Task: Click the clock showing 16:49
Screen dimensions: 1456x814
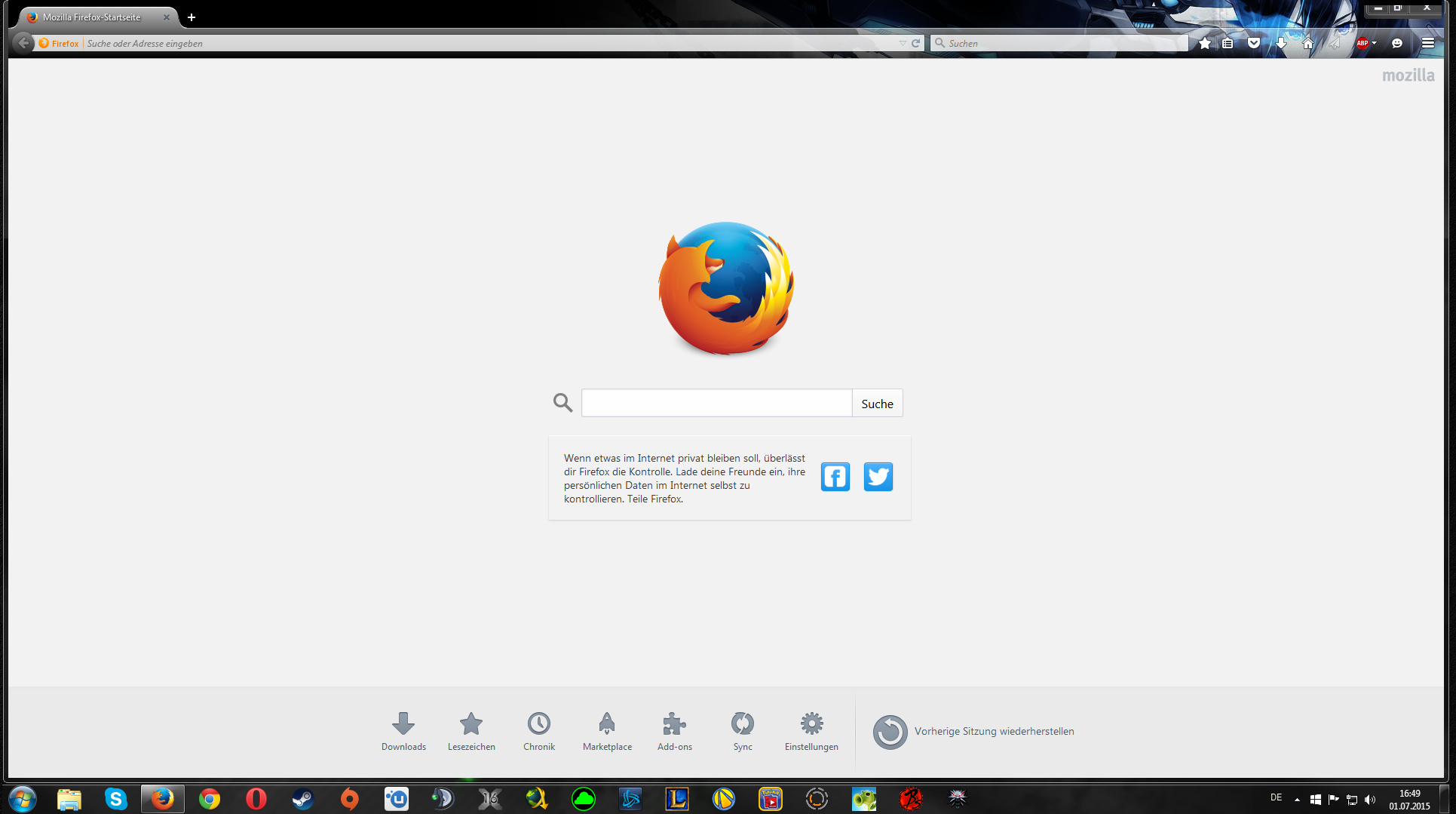Action: (1409, 800)
